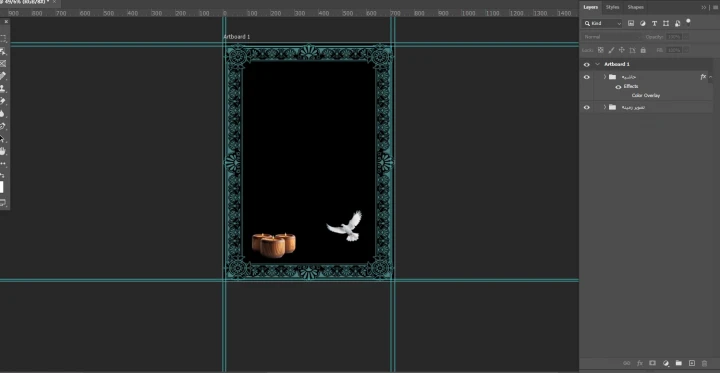Select the Frame tool in toolbar

pyautogui.click(x=3, y=63)
